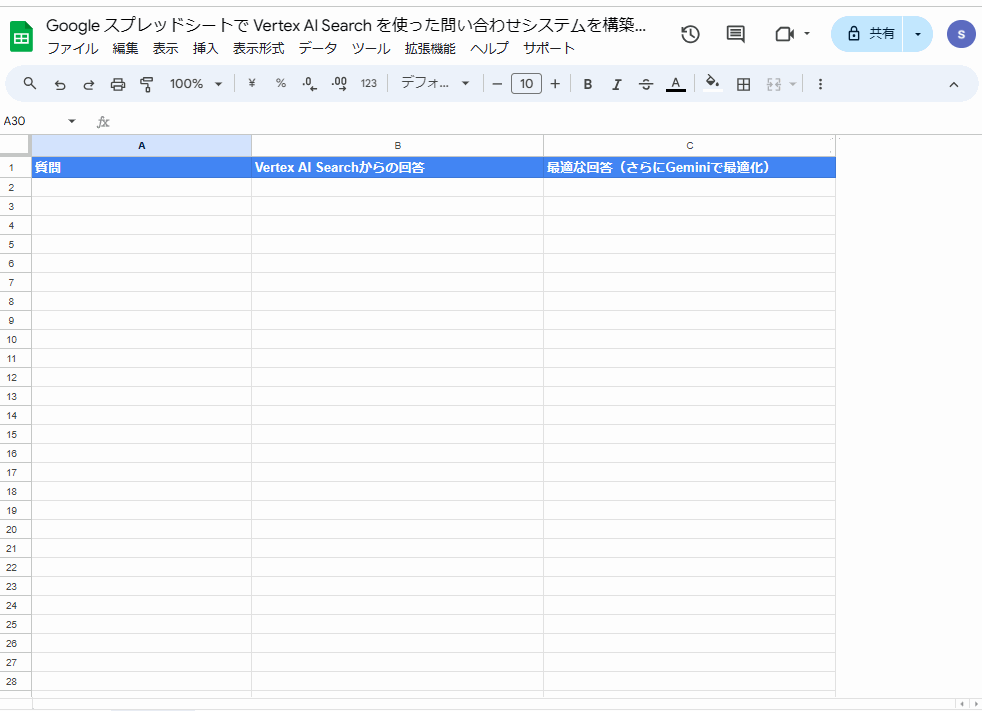Expand the Meet video call dropdown arrow
The height and width of the screenshot is (711, 982).
pos(809,33)
